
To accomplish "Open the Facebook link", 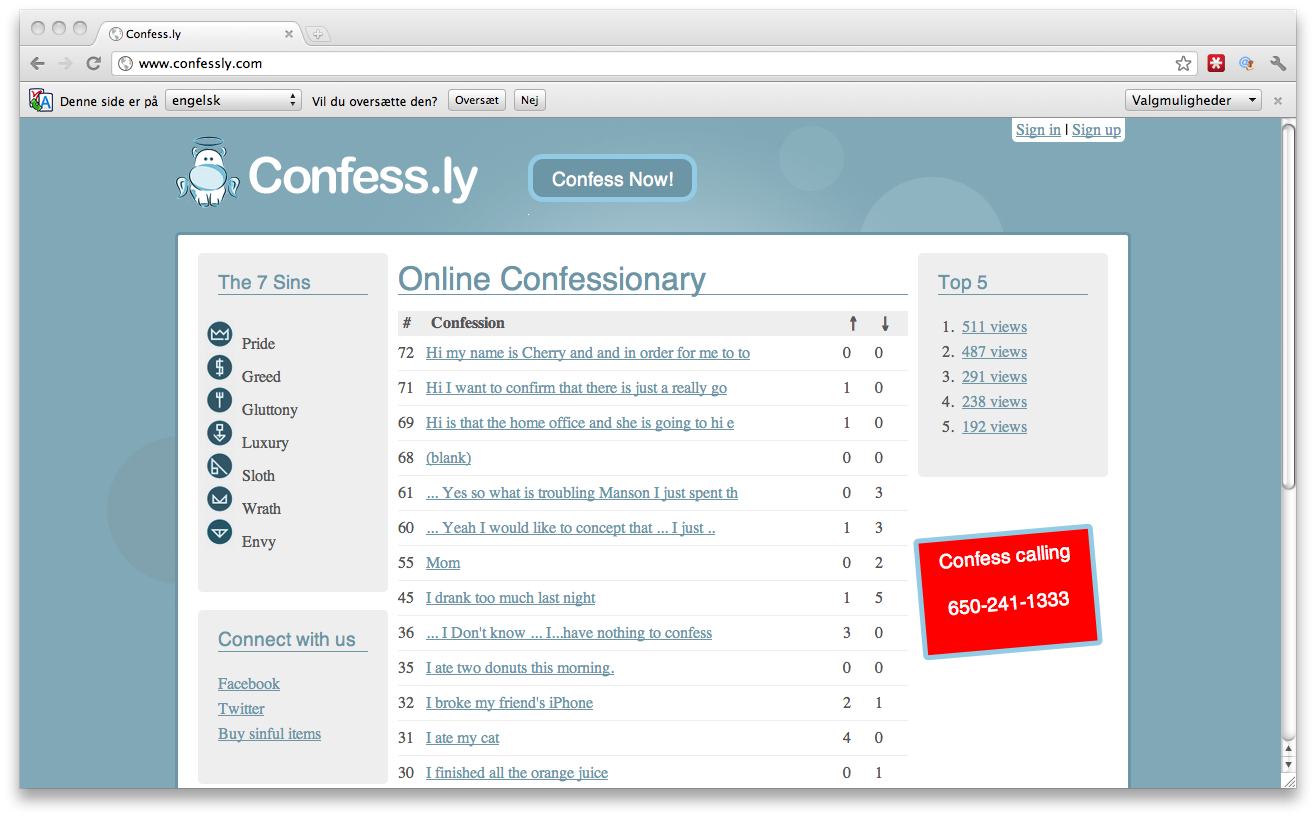I will pos(249,684).
